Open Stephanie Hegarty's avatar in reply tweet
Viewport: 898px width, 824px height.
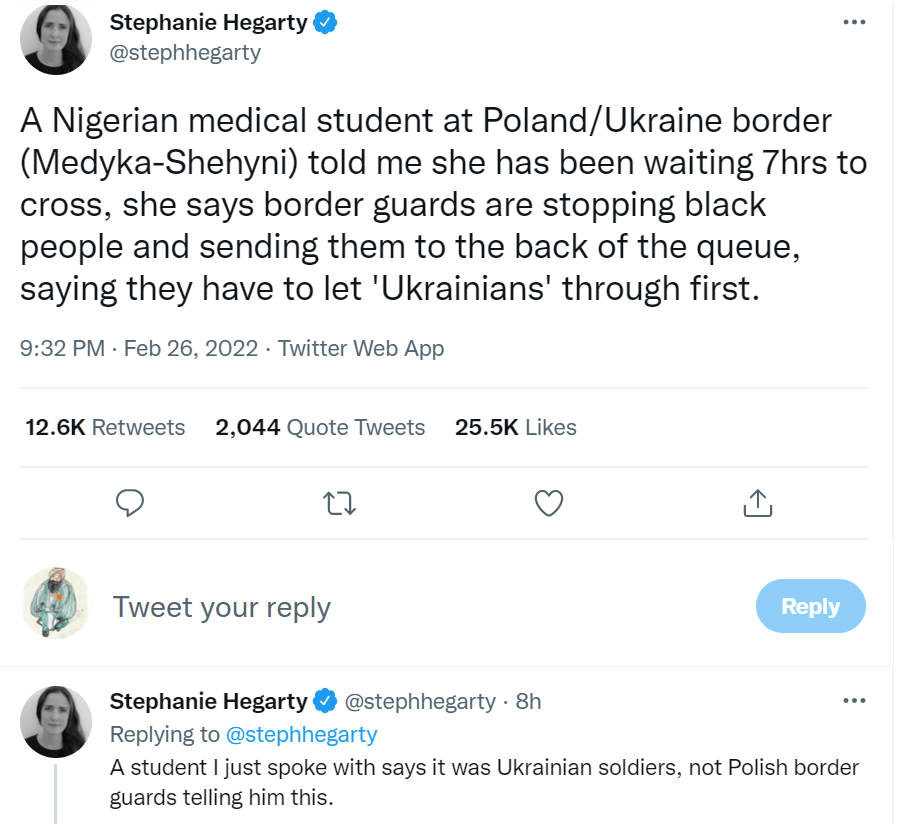56,721
